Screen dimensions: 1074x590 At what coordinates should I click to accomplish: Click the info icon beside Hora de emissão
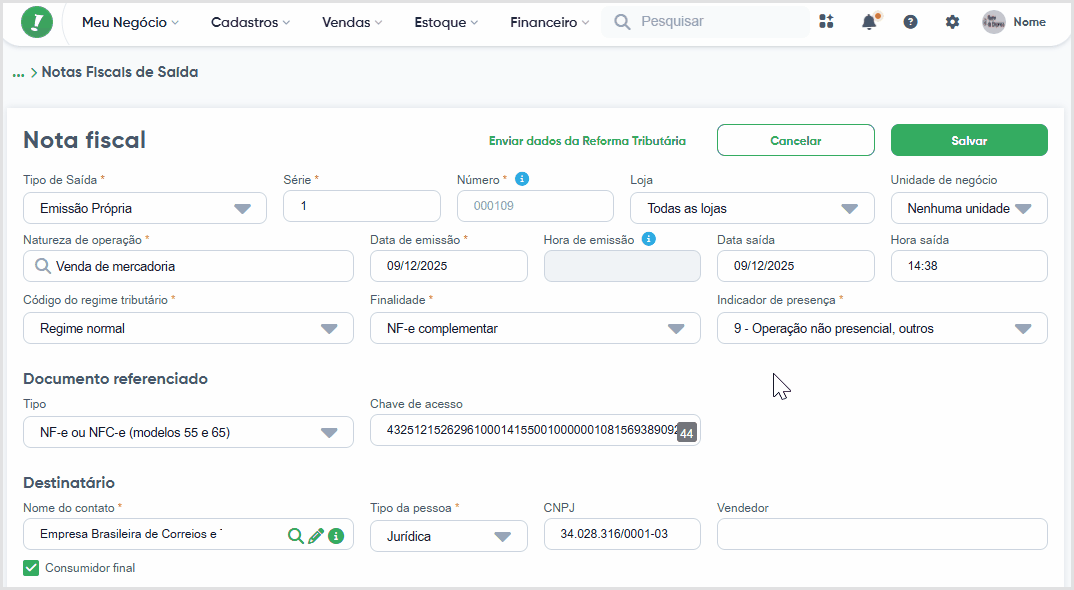(x=649, y=238)
